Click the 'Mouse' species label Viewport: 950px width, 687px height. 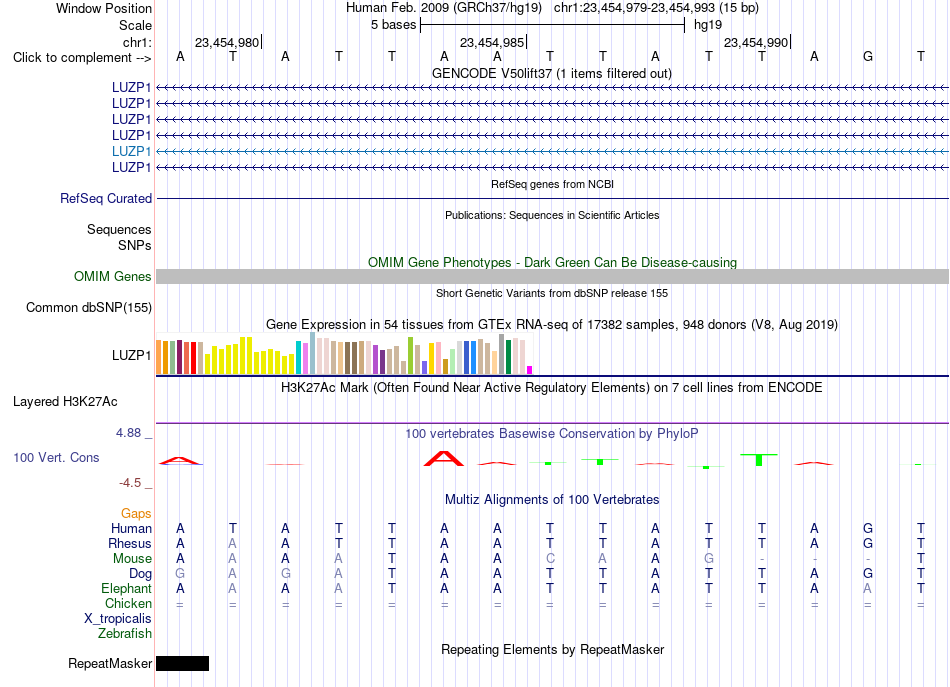pos(132,559)
